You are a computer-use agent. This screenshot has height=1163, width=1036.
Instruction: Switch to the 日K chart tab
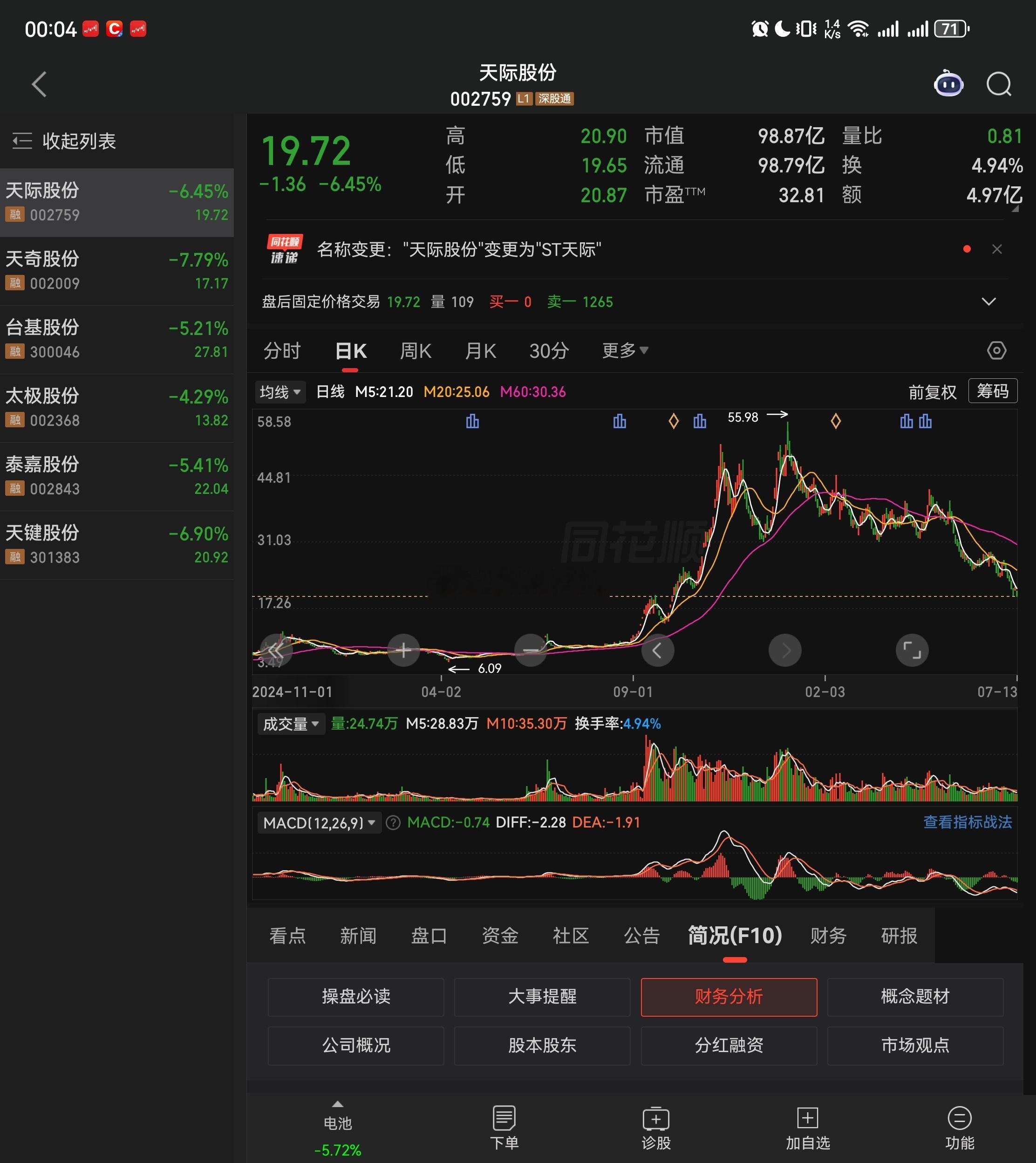click(351, 351)
